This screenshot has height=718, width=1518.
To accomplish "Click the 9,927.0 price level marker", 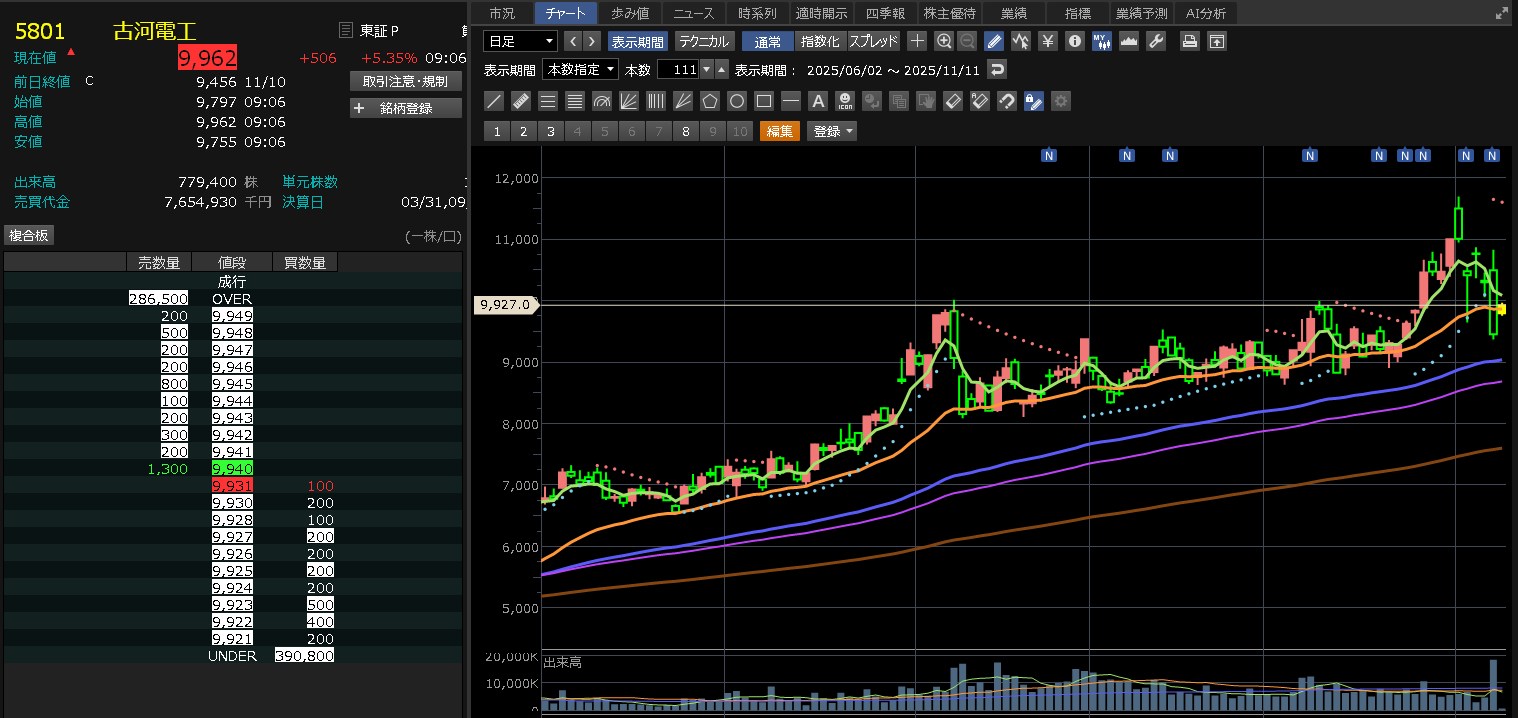I will coord(505,304).
